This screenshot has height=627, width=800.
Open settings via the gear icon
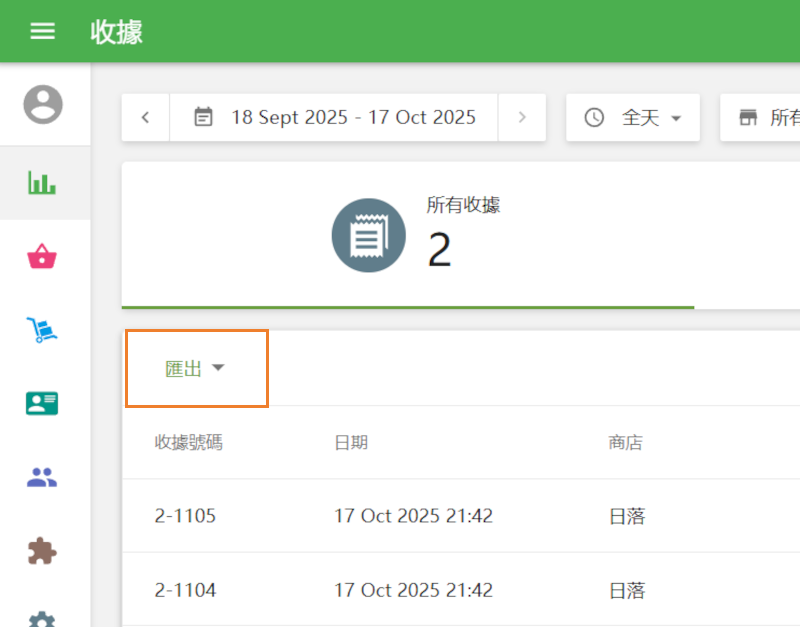(x=42, y=617)
